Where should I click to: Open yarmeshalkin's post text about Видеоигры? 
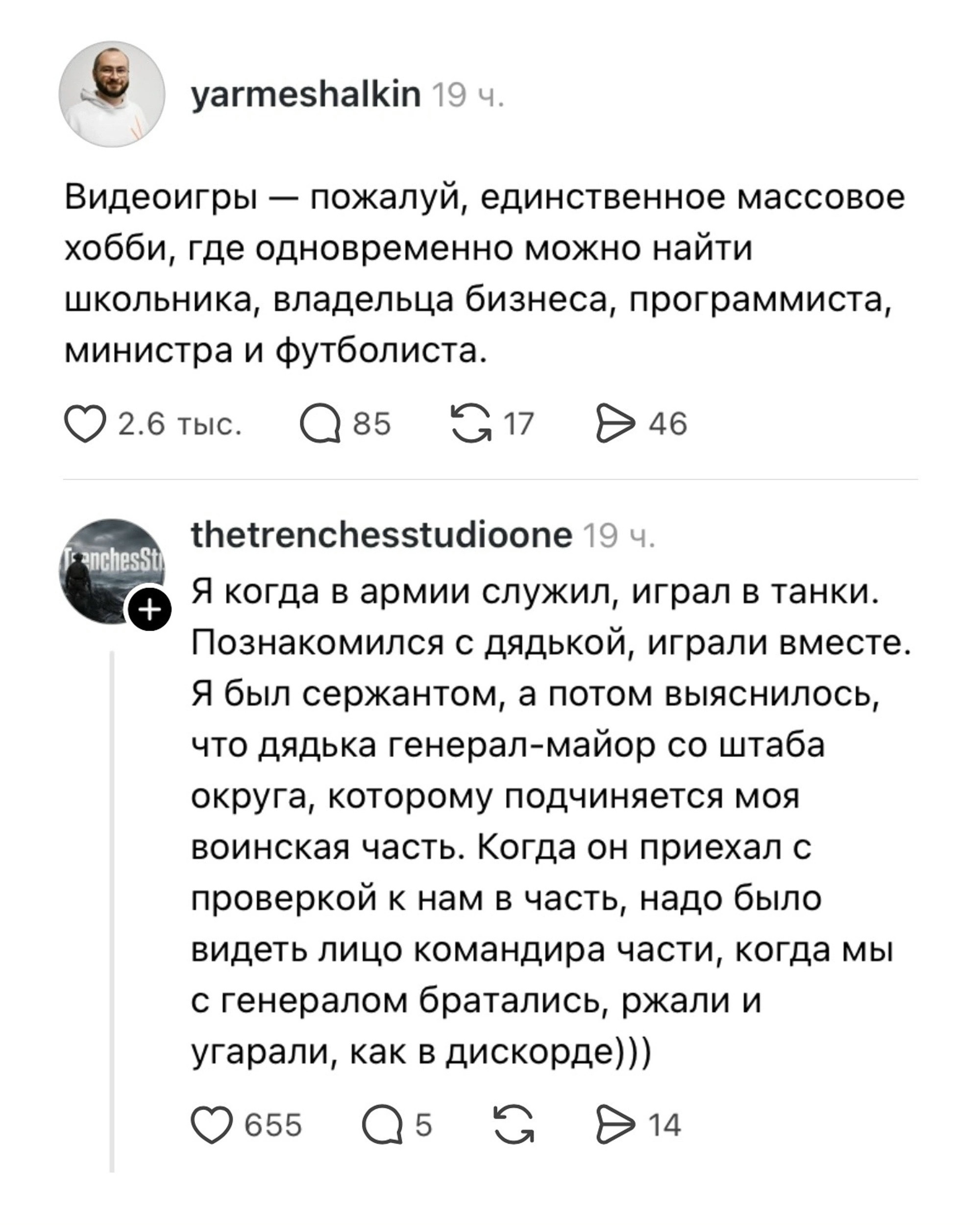pos(484,274)
